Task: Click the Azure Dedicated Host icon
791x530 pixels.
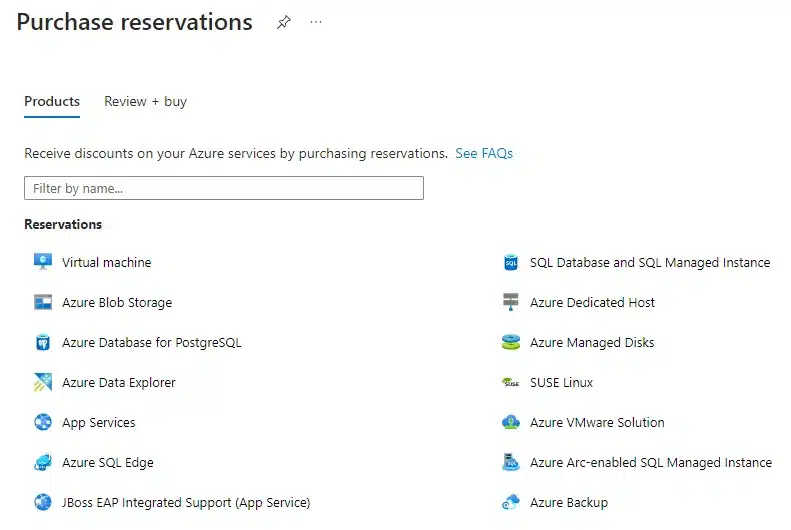Action: point(511,302)
